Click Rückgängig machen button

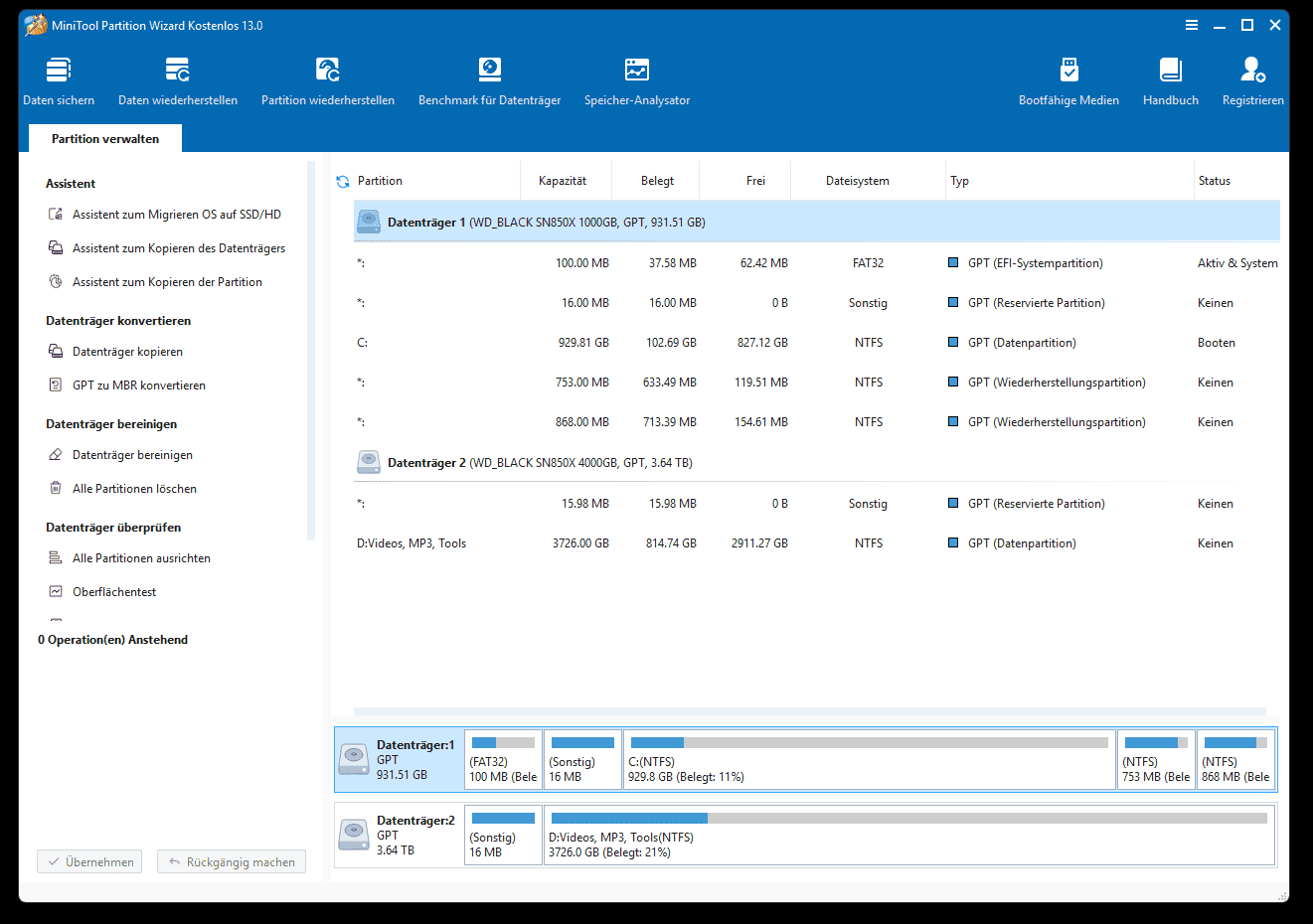(231, 861)
